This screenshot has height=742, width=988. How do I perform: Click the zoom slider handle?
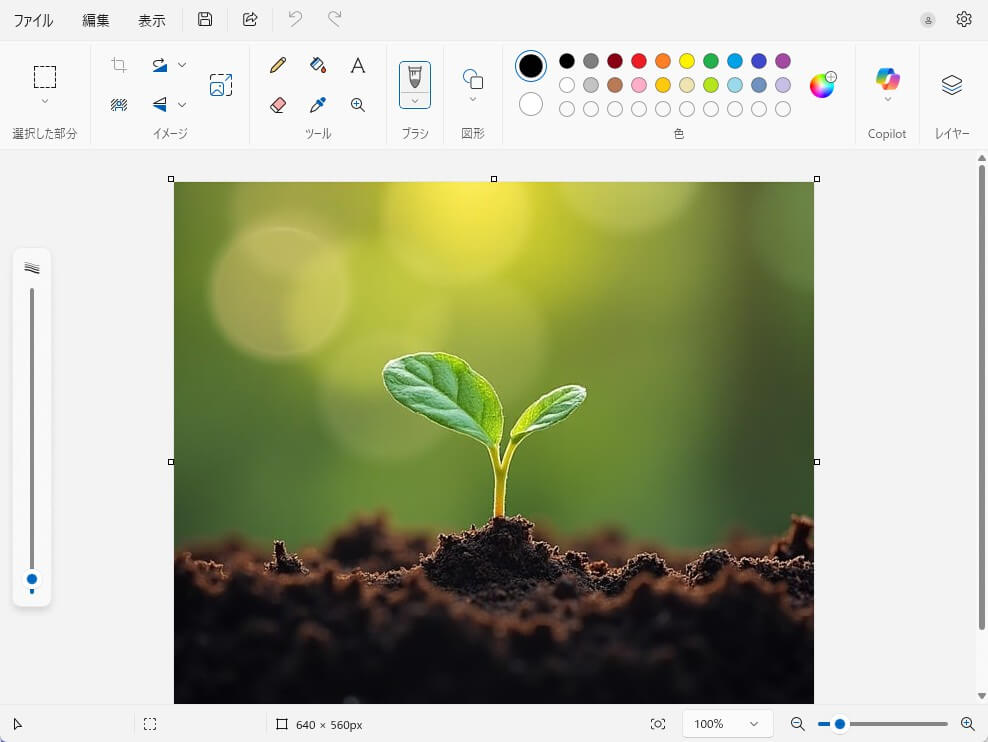pos(839,724)
